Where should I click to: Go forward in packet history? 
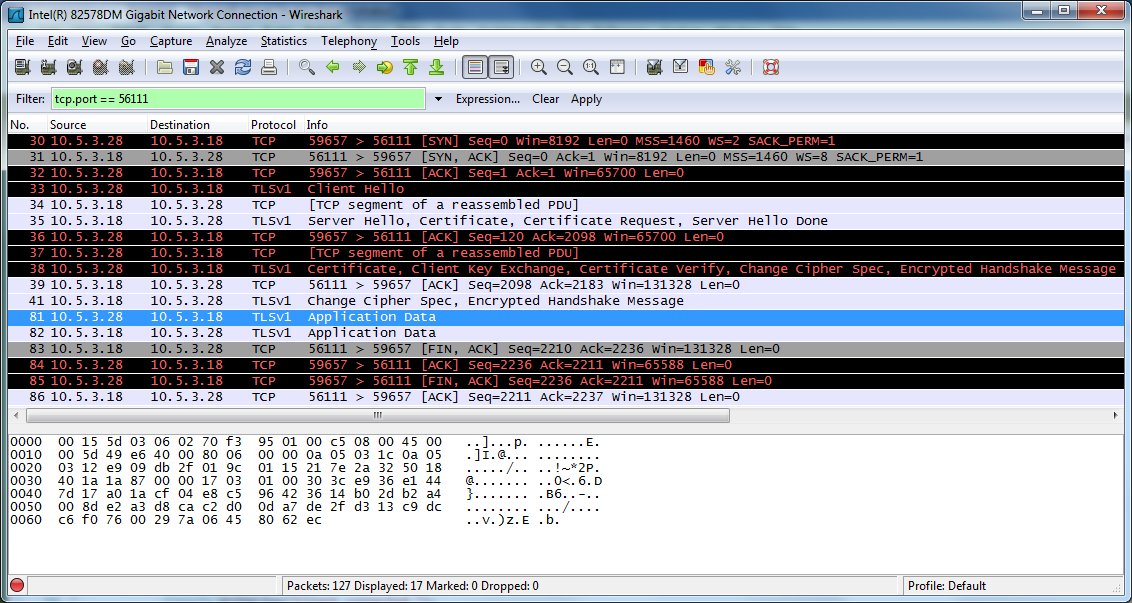tap(359, 67)
